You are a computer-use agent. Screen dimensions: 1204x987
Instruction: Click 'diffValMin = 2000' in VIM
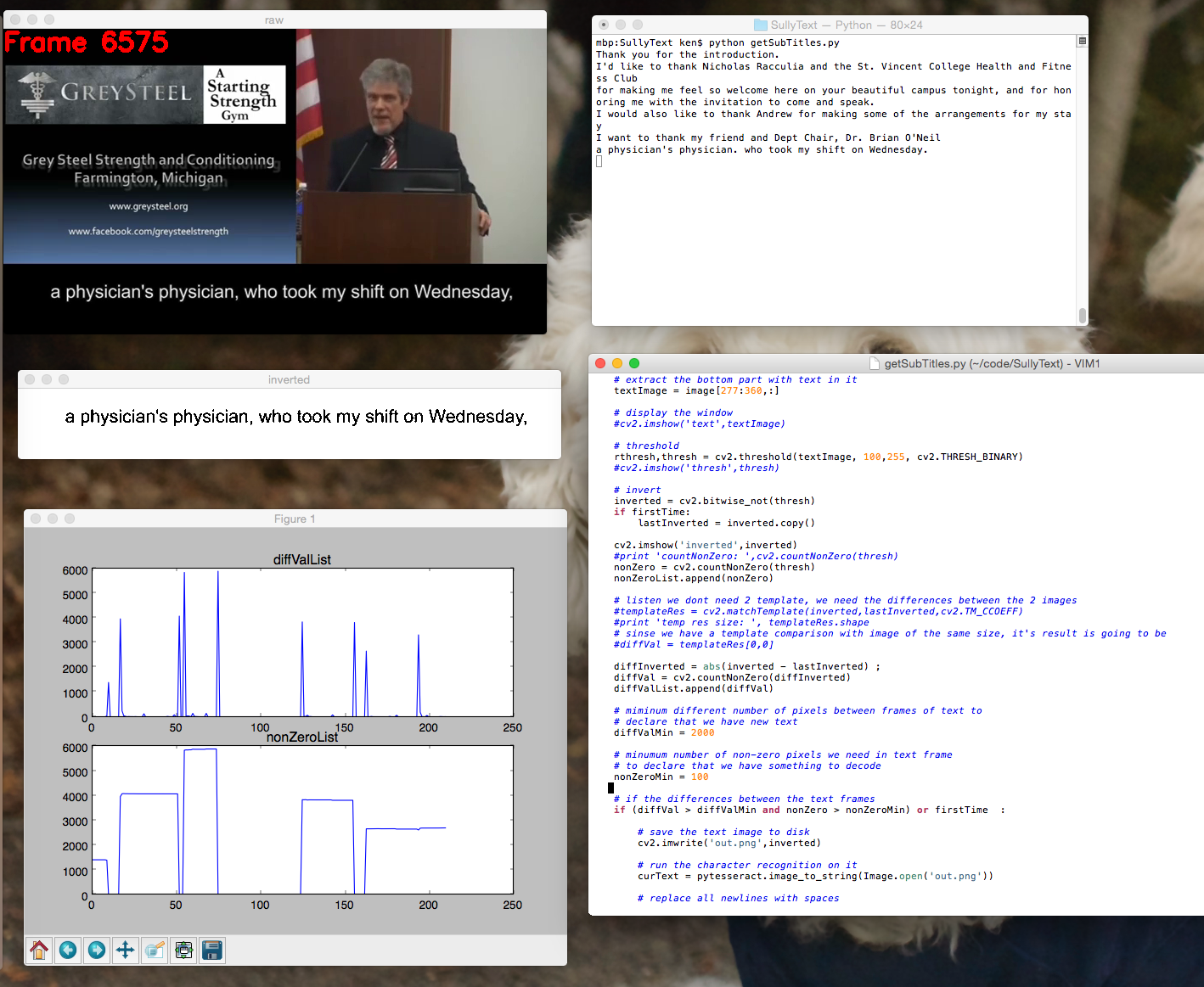click(x=664, y=732)
